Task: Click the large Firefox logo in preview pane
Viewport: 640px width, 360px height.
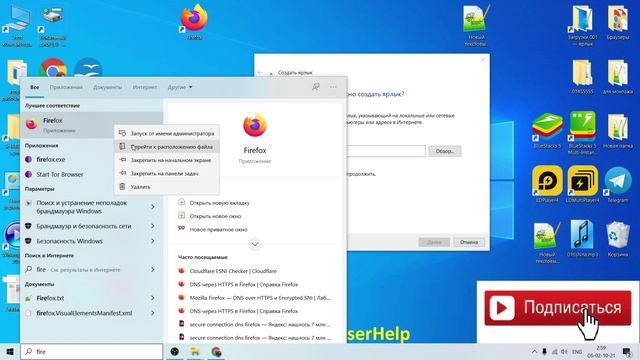Action: point(255,125)
